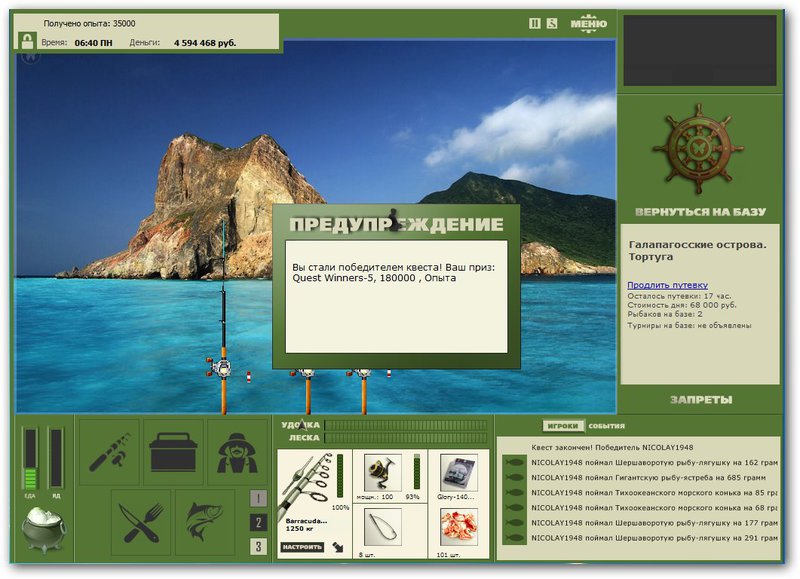This screenshot has width=800, height=579.
Task: Open the tackle box inventory
Action: click(x=173, y=452)
